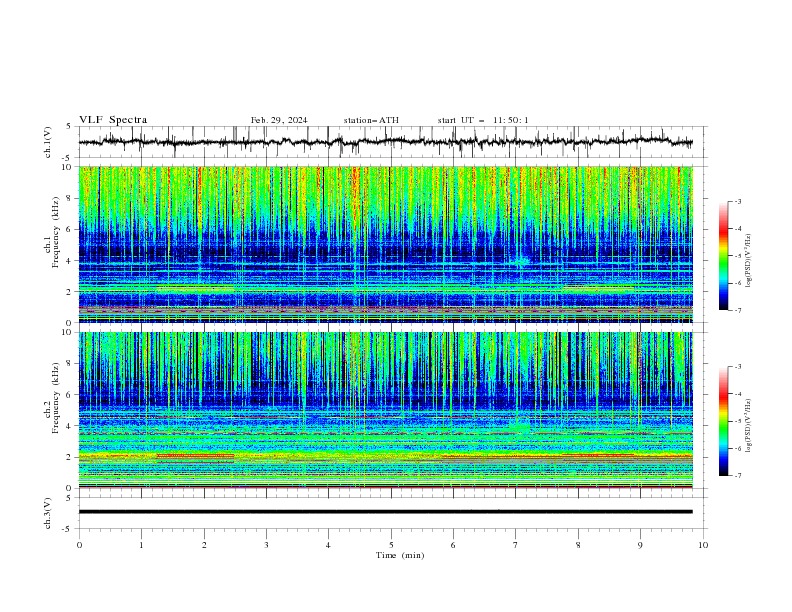Screen dimensions: 792x612
Task: Click the 'Time (min)' axis title
Action: [x=400, y=555]
